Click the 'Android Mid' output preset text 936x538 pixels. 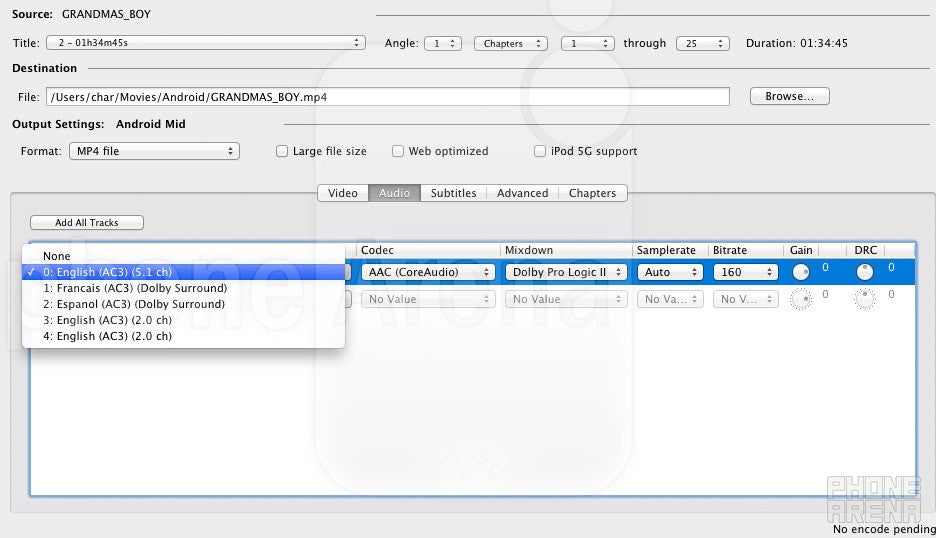click(150, 124)
